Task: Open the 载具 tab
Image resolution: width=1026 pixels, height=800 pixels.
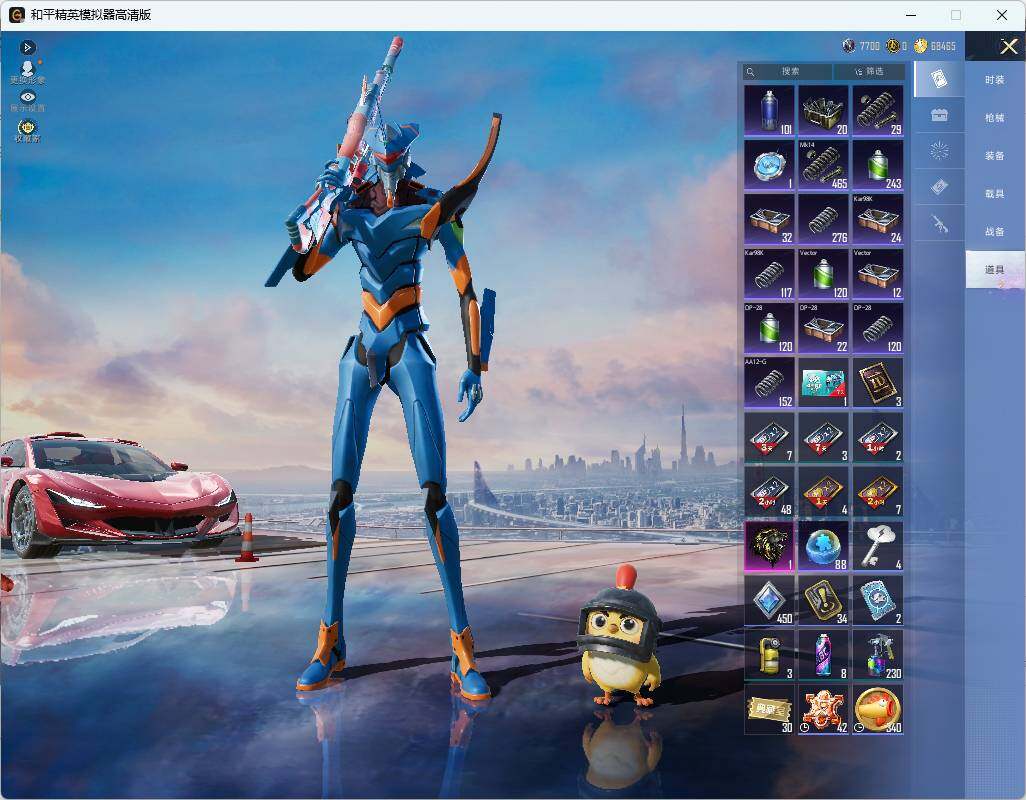Action: click(995, 194)
